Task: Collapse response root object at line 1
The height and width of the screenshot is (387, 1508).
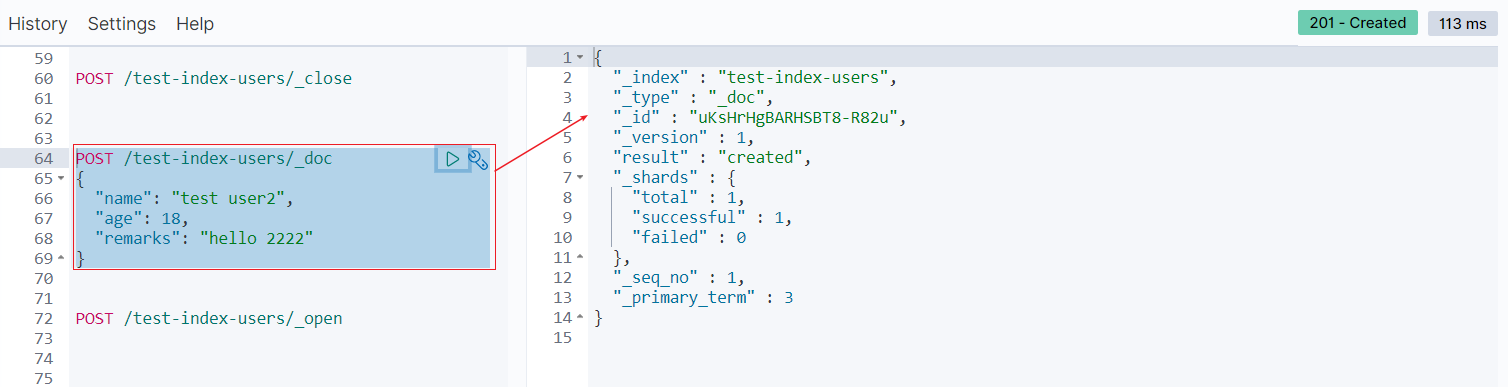Action: point(580,58)
